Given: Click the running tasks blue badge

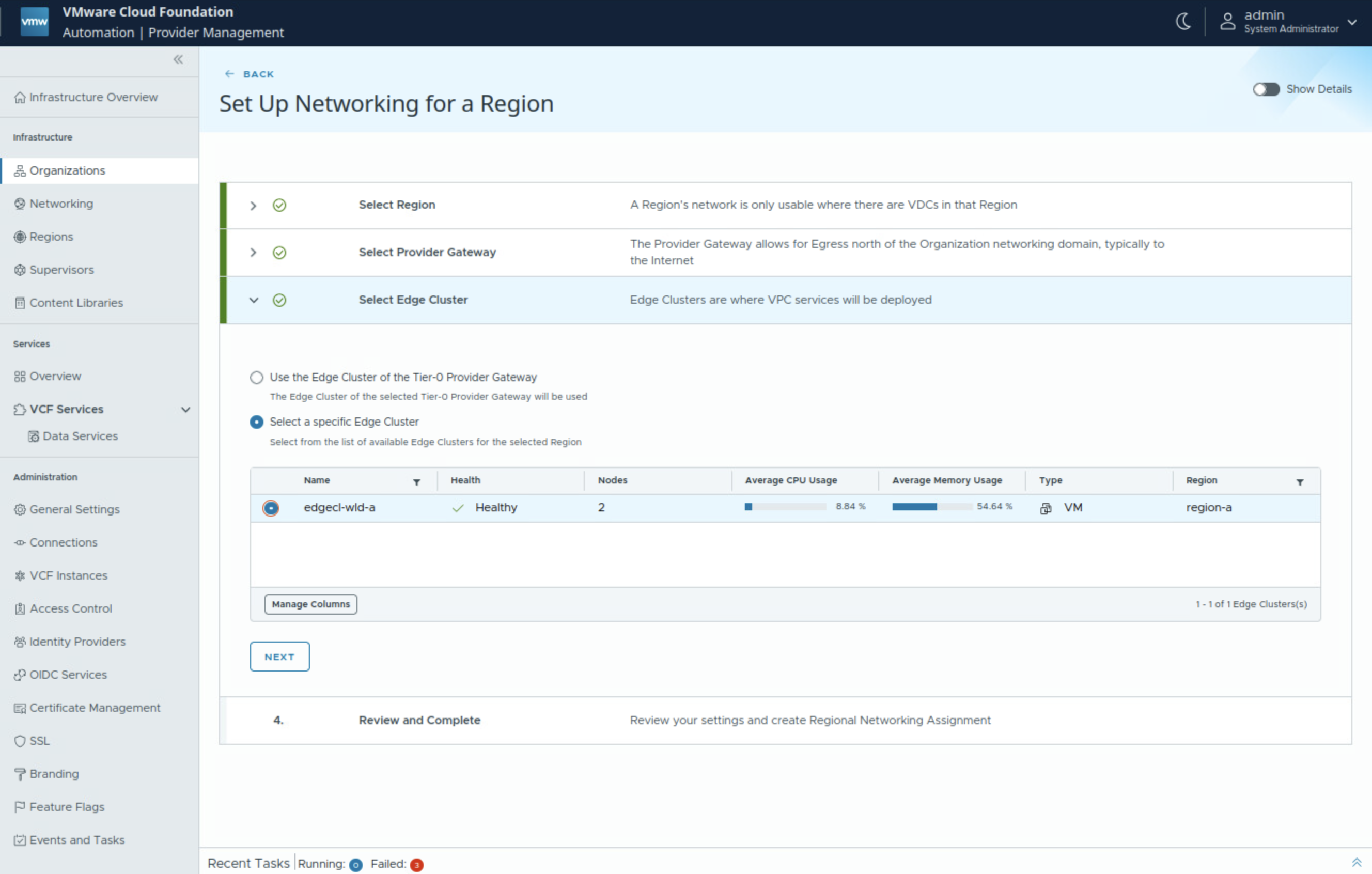Looking at the screenshot, I should pos(355,864).
